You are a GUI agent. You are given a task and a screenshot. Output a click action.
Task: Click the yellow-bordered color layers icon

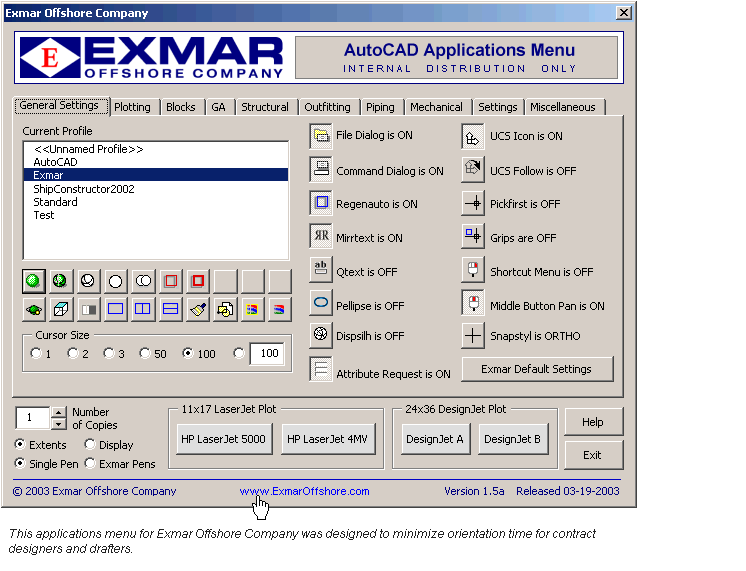tap(253, 310)
